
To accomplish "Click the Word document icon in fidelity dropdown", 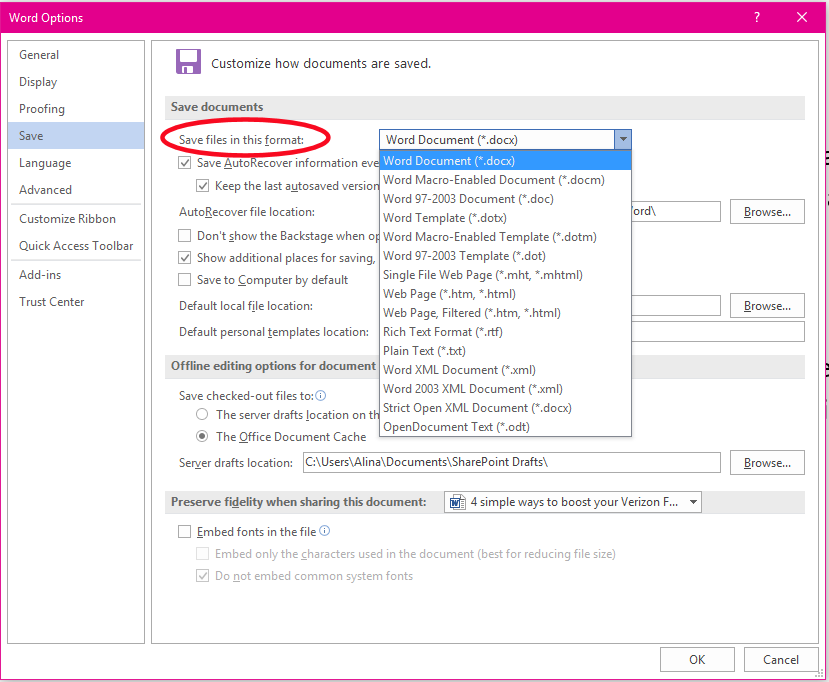I will [457, 502].
